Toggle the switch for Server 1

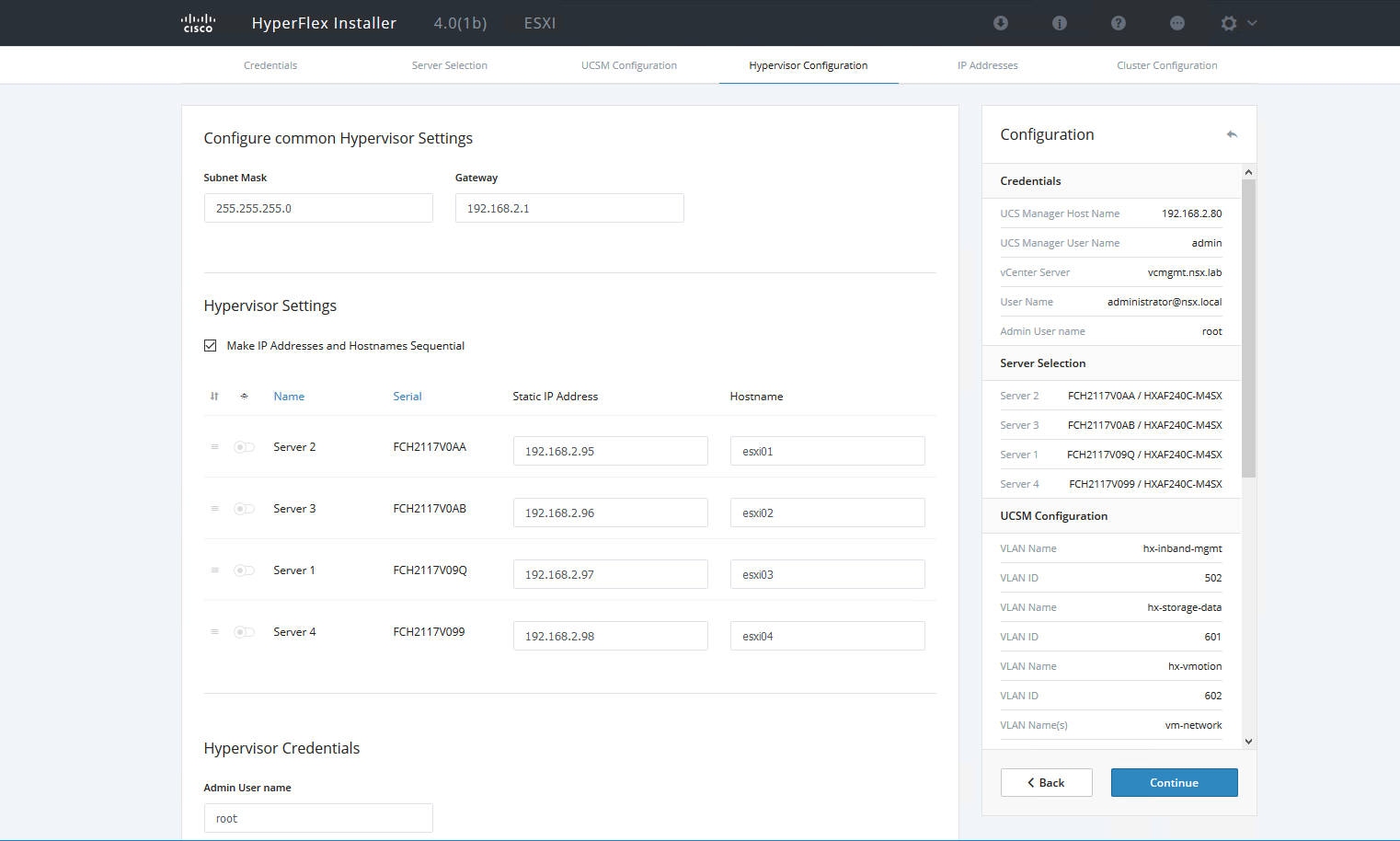click(244, 570)
